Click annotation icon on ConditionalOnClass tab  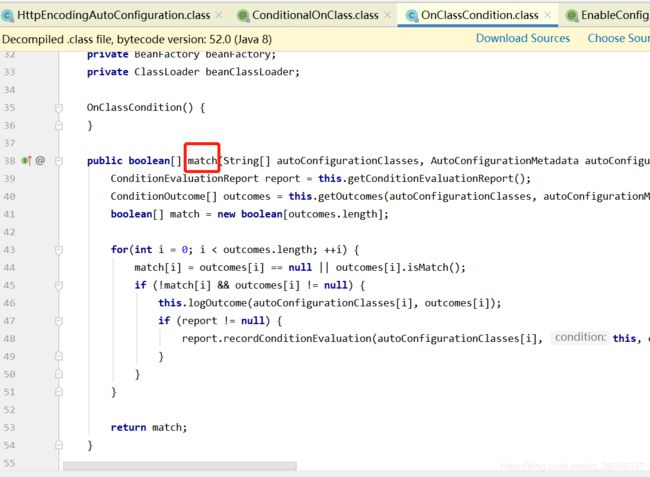pyautogui.click(x=243, y=16)
